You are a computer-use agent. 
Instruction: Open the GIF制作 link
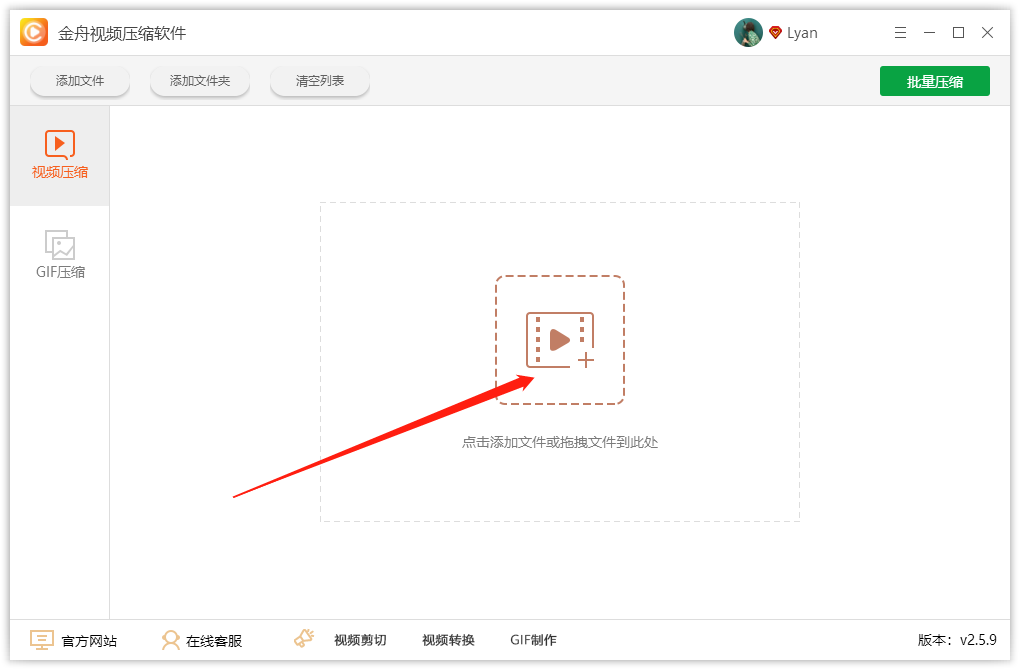pyautogui.click(x=533, y=640)
